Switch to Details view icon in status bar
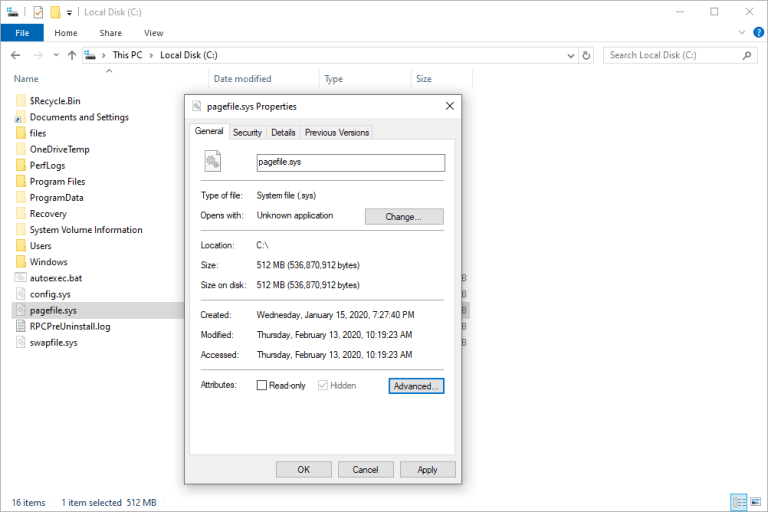 [x=739, y=502]
